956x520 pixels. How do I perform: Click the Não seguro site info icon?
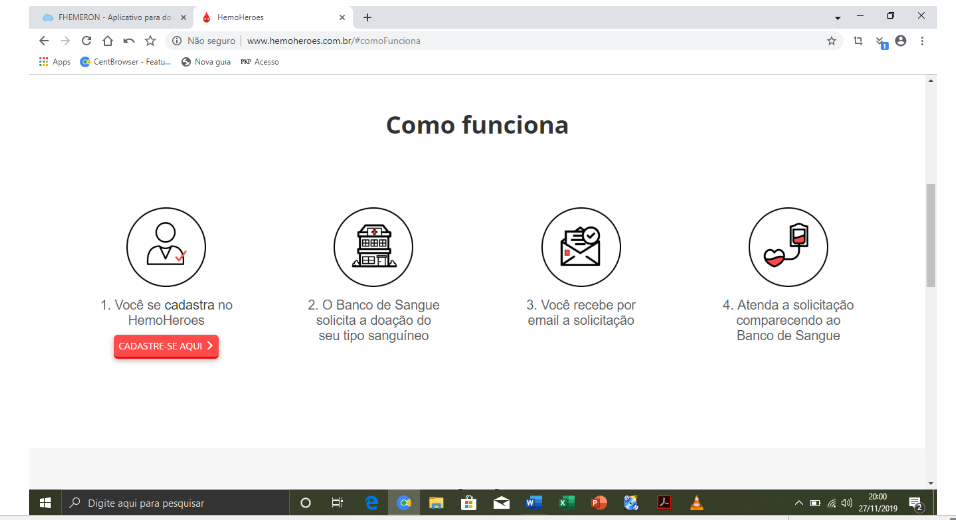click(x=177, y=41)
